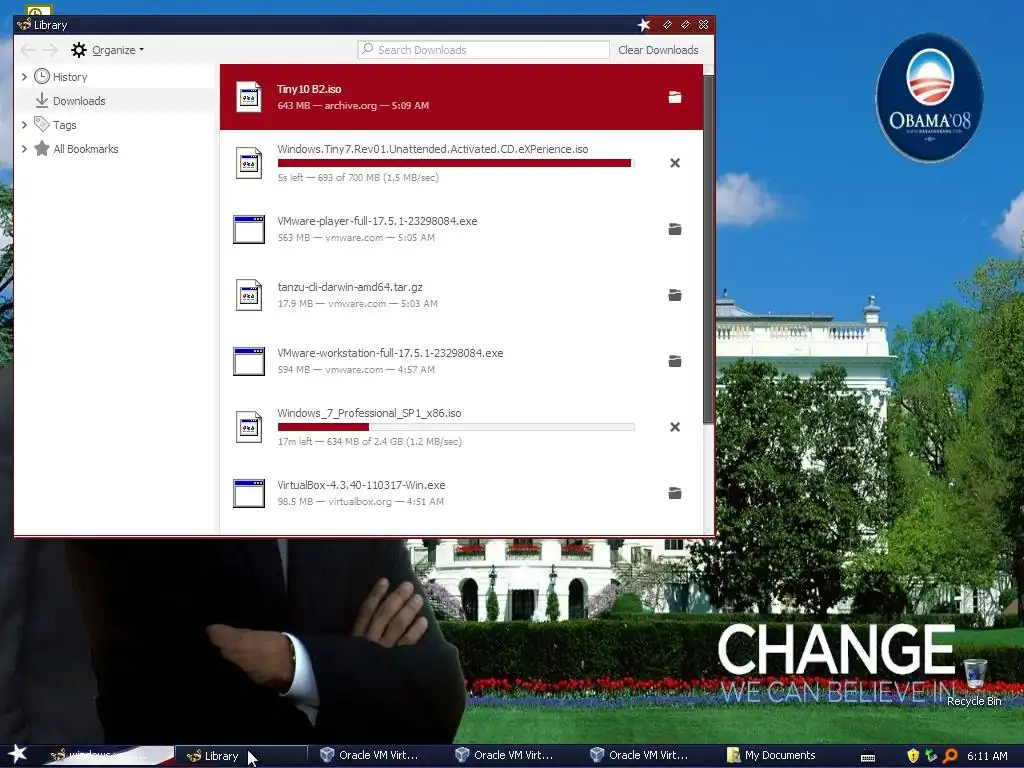Click '17m left — 634 MB of 2.4 GB' status

pyautogui.click(x=370, y=441)
